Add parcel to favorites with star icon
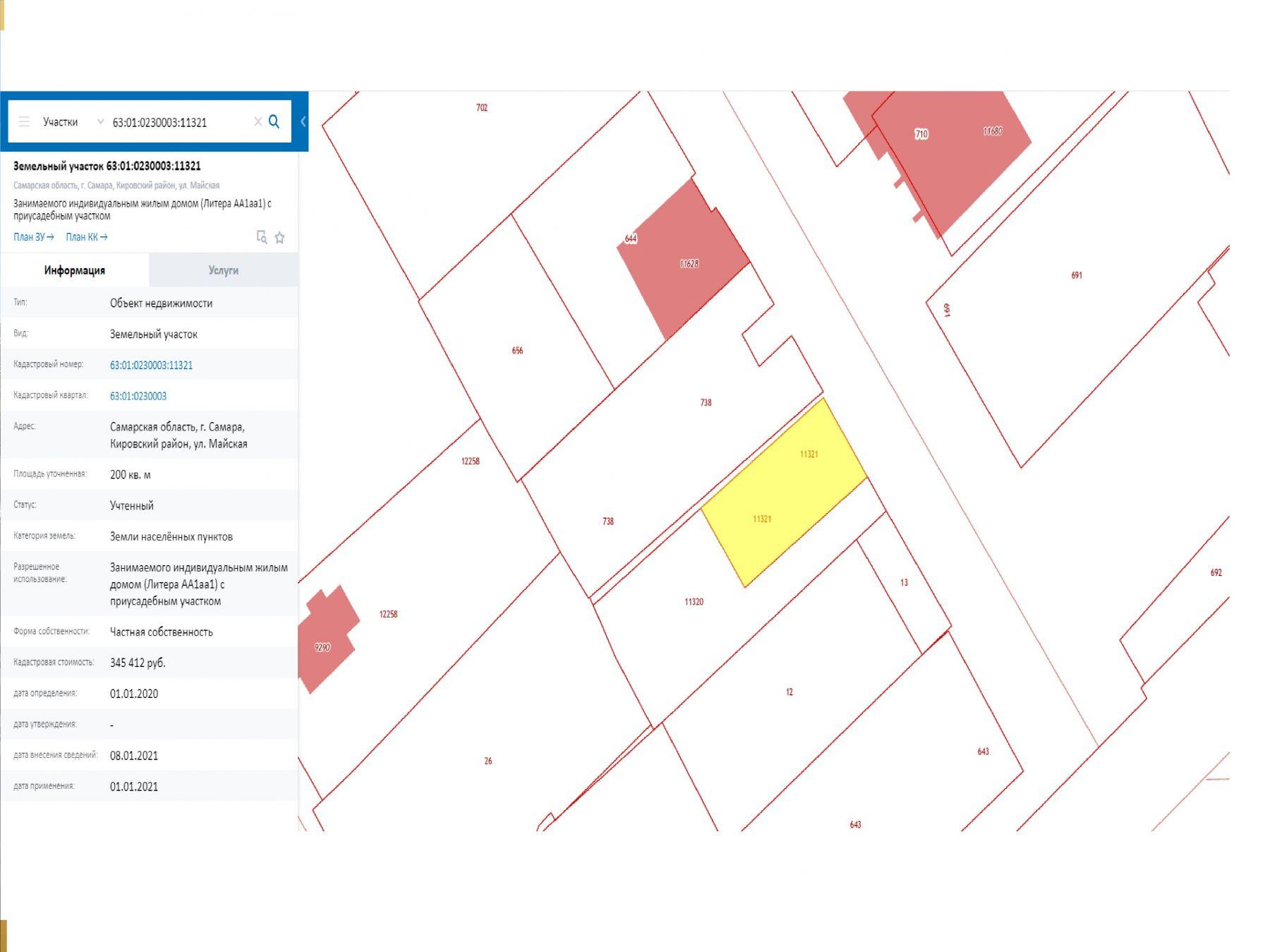Image resolution: width=1270 pixels, height=952 pixels. coord(279,238)
